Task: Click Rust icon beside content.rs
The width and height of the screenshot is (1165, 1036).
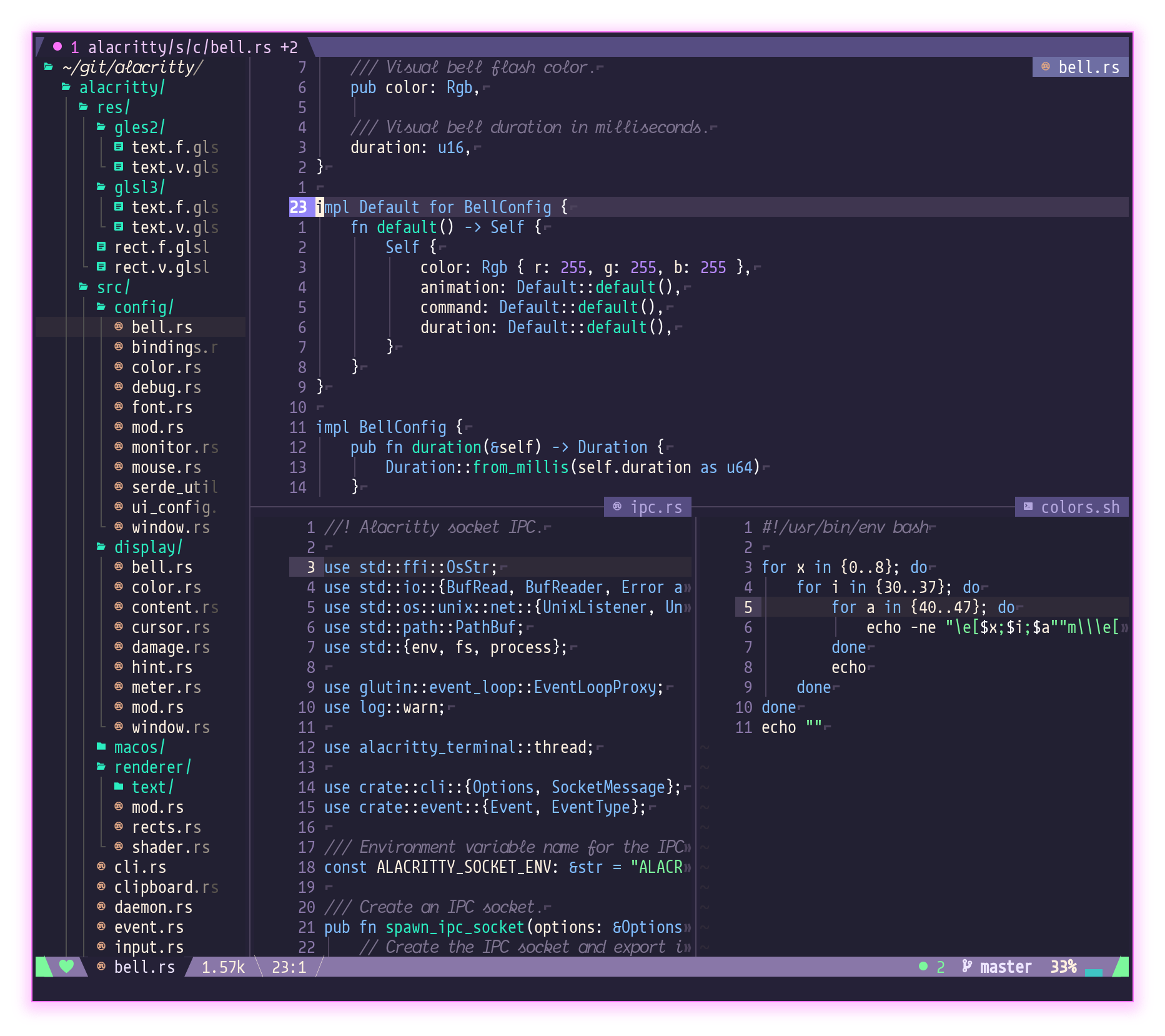Action: tap(119, 607)
